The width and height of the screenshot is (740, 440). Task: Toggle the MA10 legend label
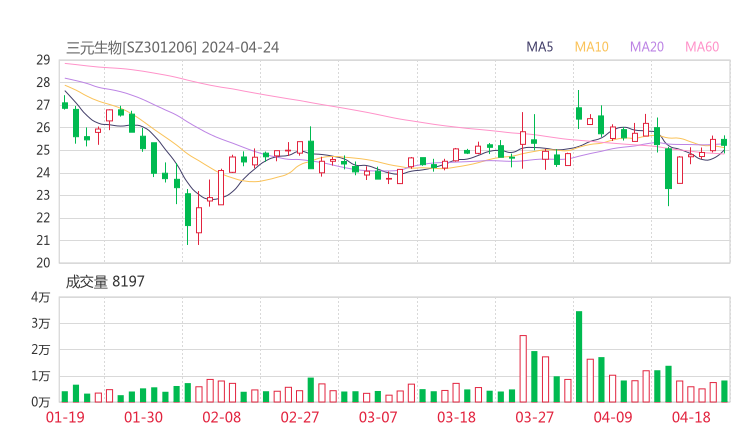tap(592, 47)
